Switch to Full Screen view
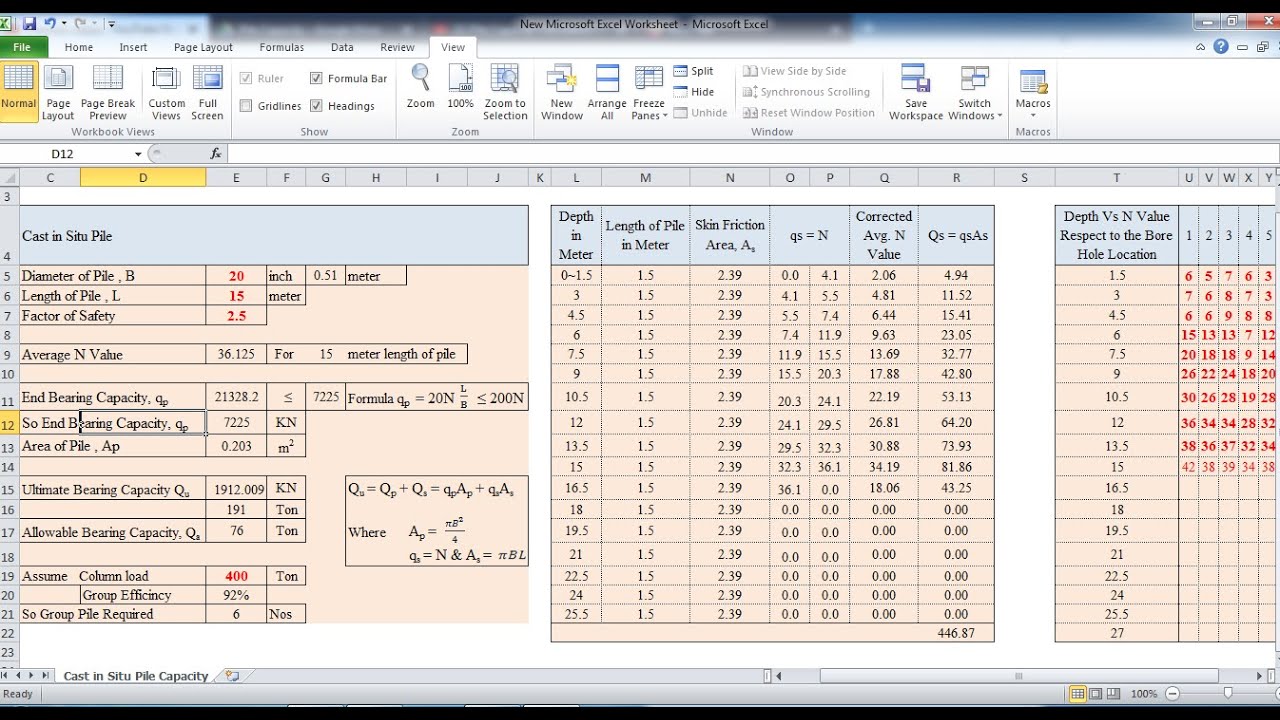Image resolution: width=1280 pixels, height=720 pixels. click(207, 92)
